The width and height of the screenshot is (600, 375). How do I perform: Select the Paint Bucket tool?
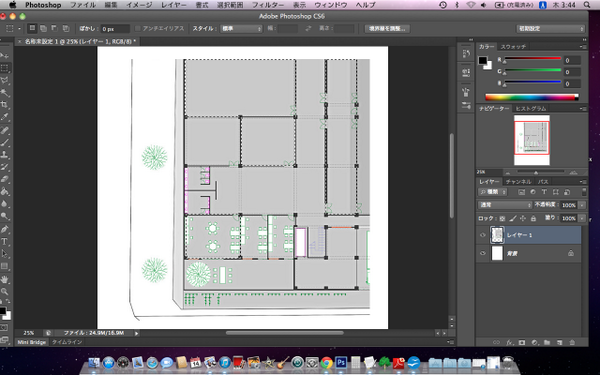4,191
